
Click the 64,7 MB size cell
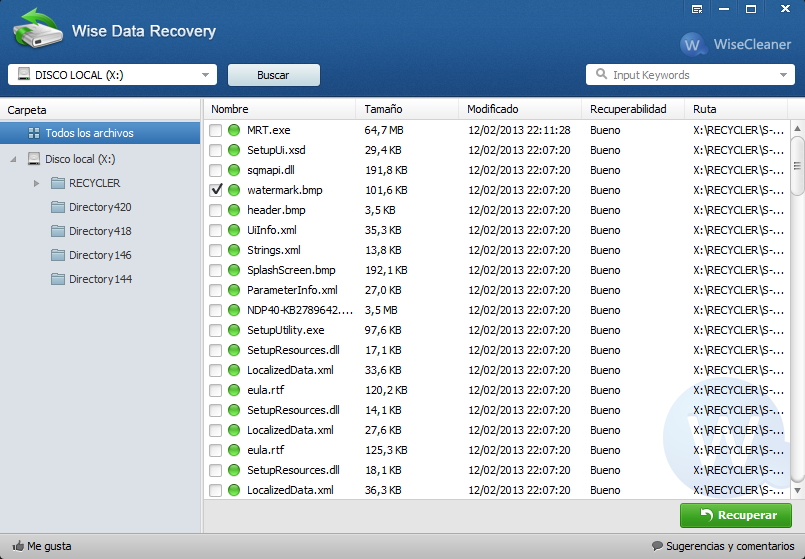point(384,130)
